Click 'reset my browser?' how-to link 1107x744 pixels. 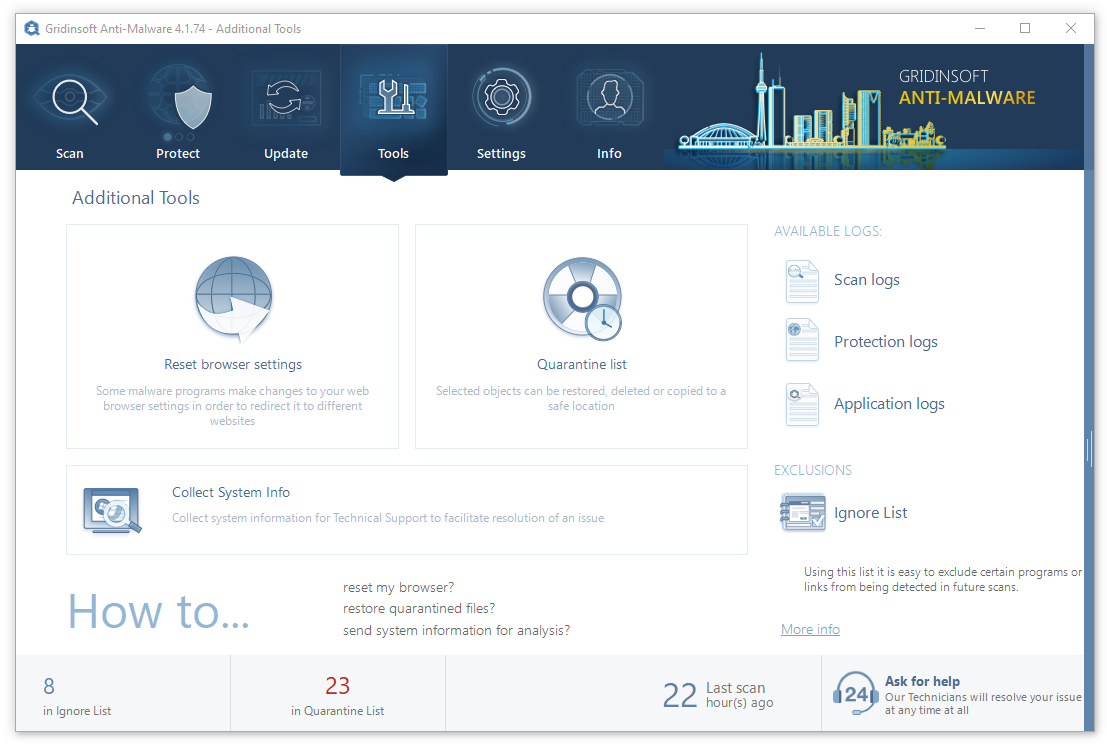coord(398,587)
